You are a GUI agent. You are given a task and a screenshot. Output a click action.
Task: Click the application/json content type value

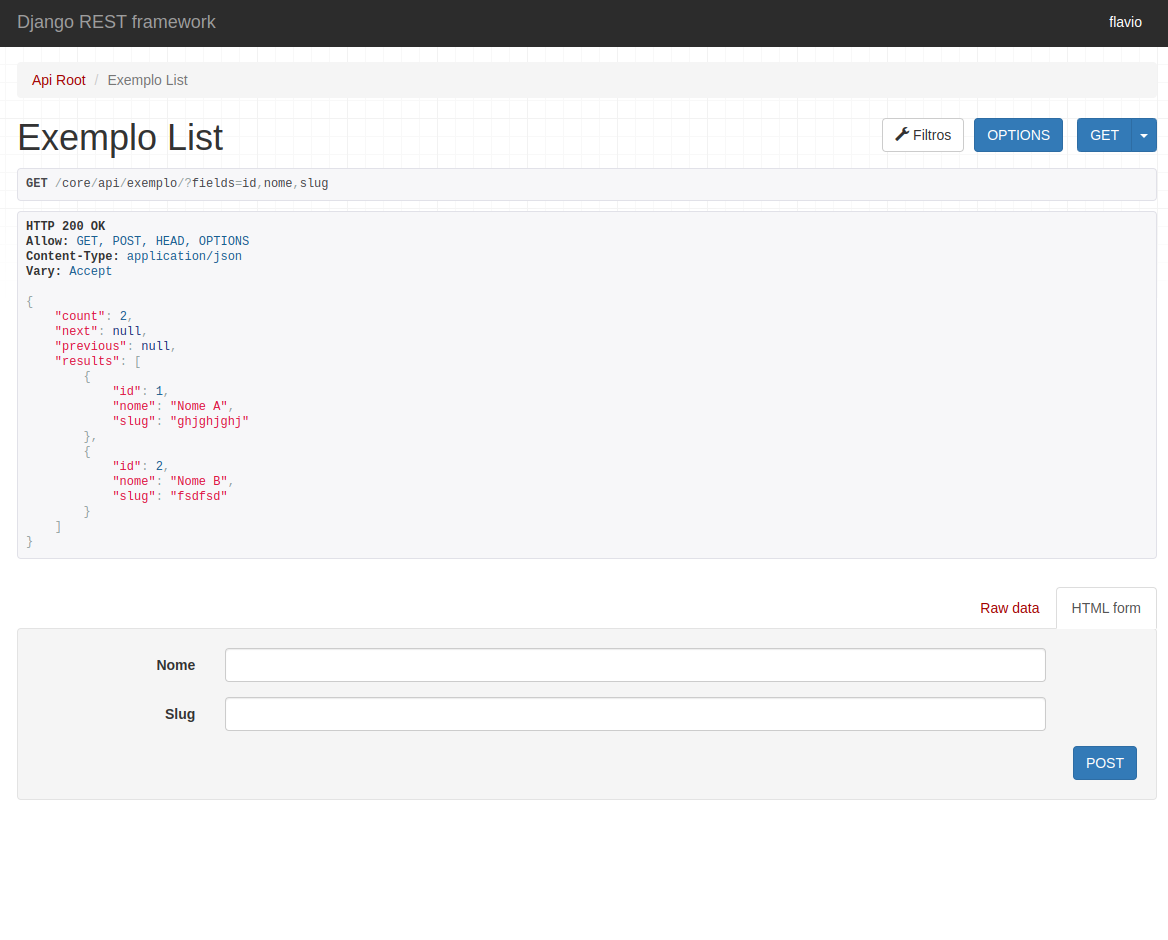[x=184, y=256]
